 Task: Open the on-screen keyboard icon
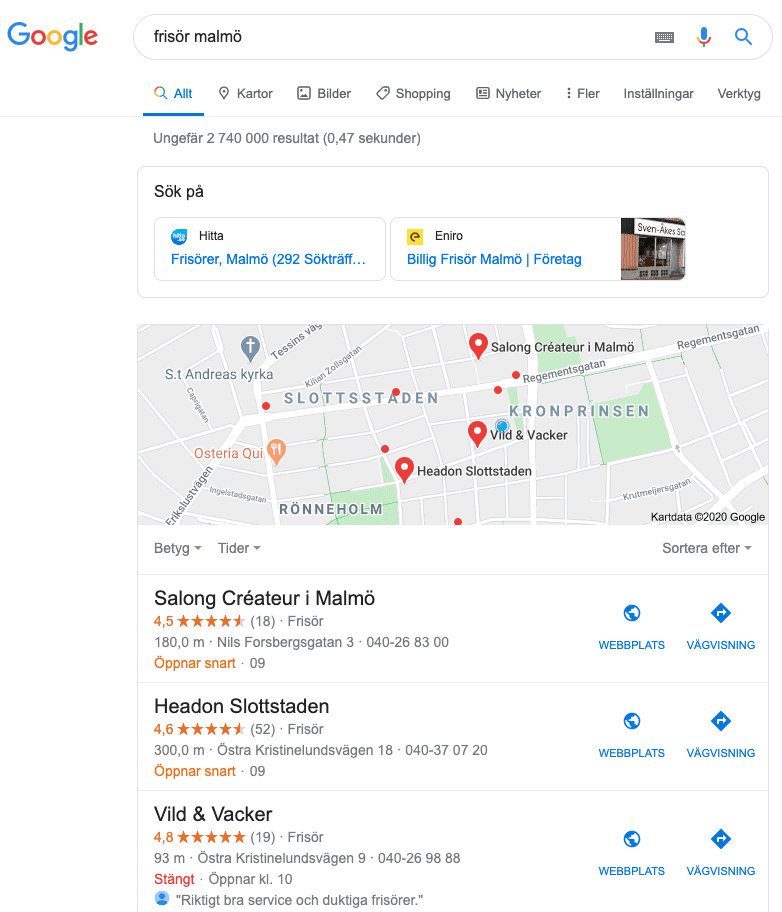pyautogui.click(x=664, y=37)
